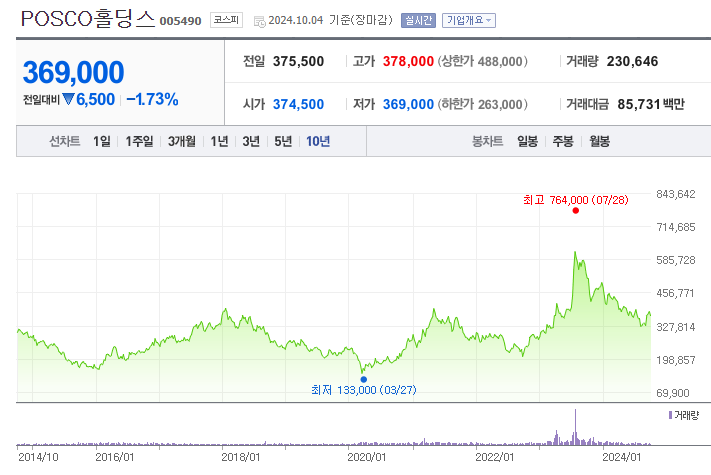Image resolution: width=711 pixels, height=475 pixels.
Task: Click the current price 369,000
Action: click(73, 72)
